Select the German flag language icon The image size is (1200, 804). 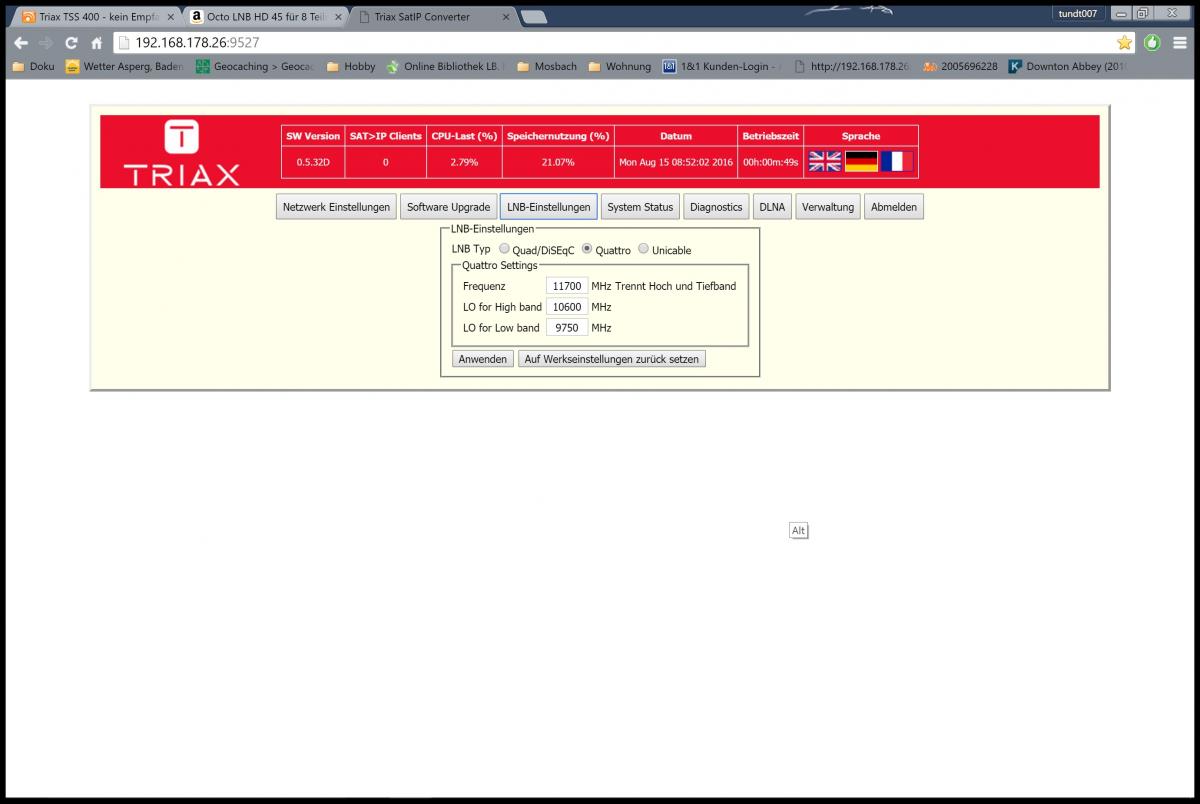[861, 162]
